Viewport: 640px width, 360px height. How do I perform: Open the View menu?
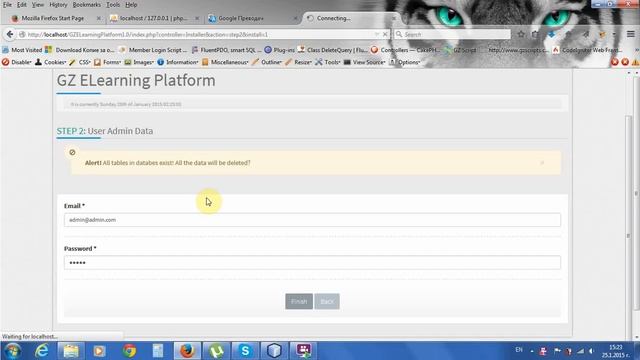38,5
